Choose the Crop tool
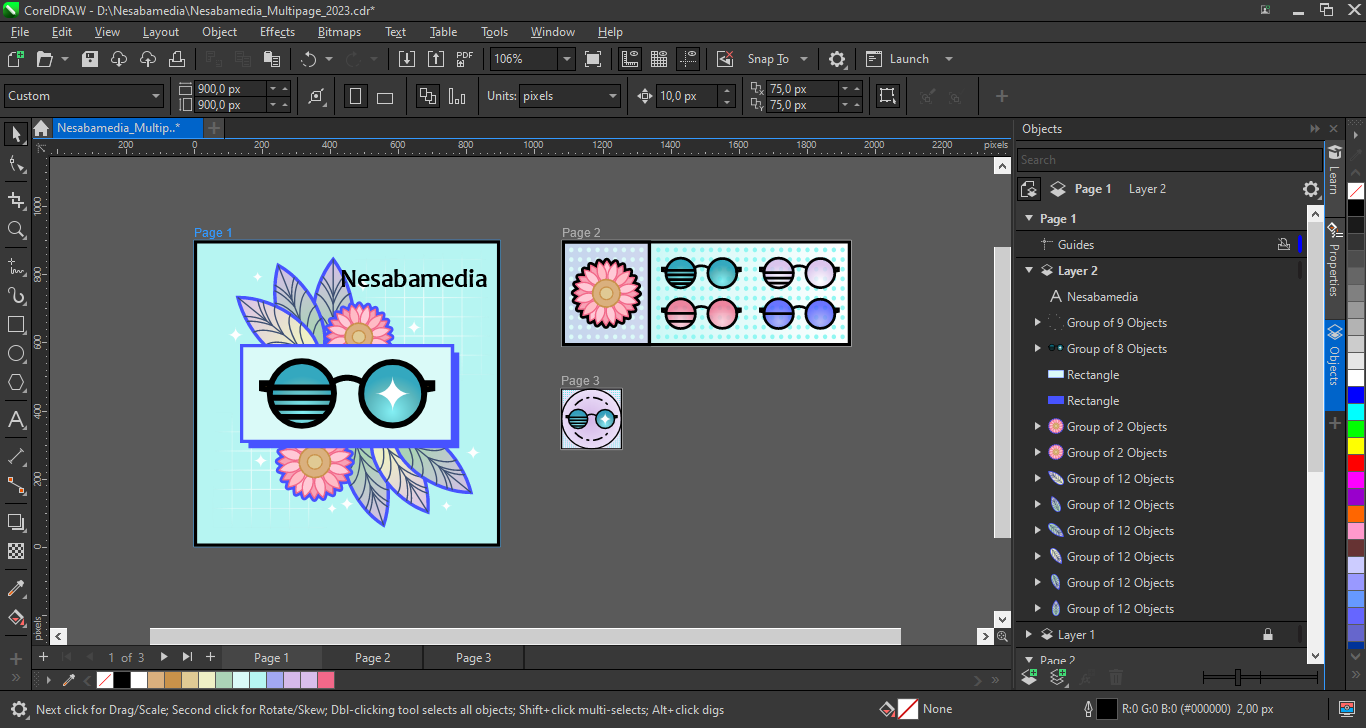The image size is (1366, 728). (16, 201)
